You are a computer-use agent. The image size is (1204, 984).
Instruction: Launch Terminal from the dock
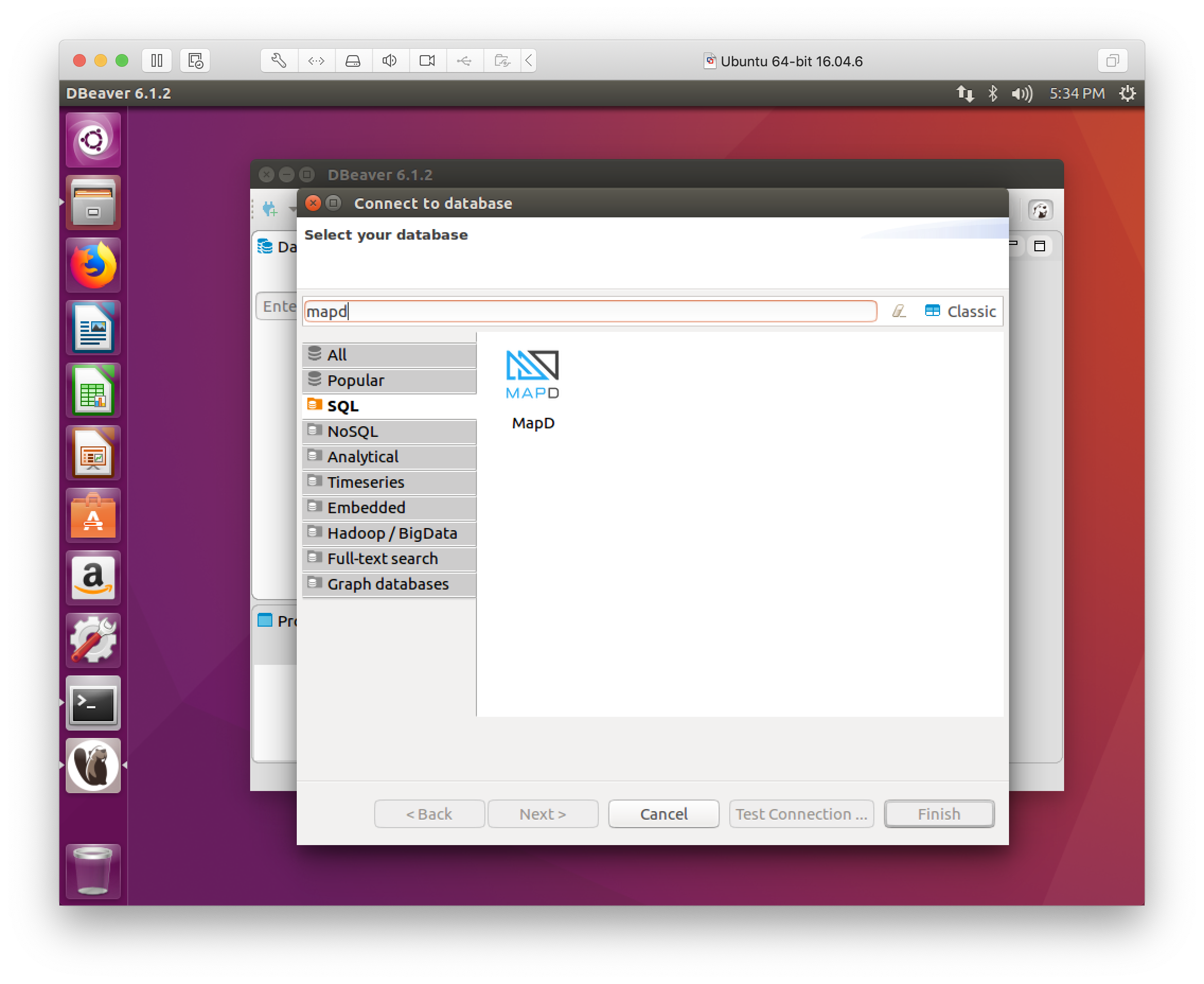click(x=93, y=703)
